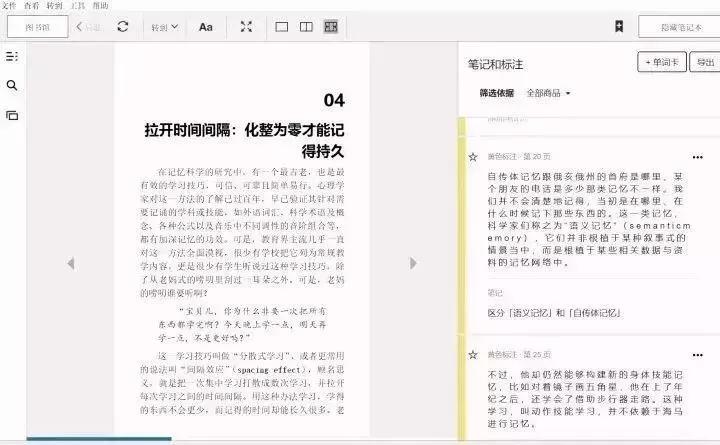Click the 图书馆 library button
Viewport: 720px width, 445px height.
point(38,27)
